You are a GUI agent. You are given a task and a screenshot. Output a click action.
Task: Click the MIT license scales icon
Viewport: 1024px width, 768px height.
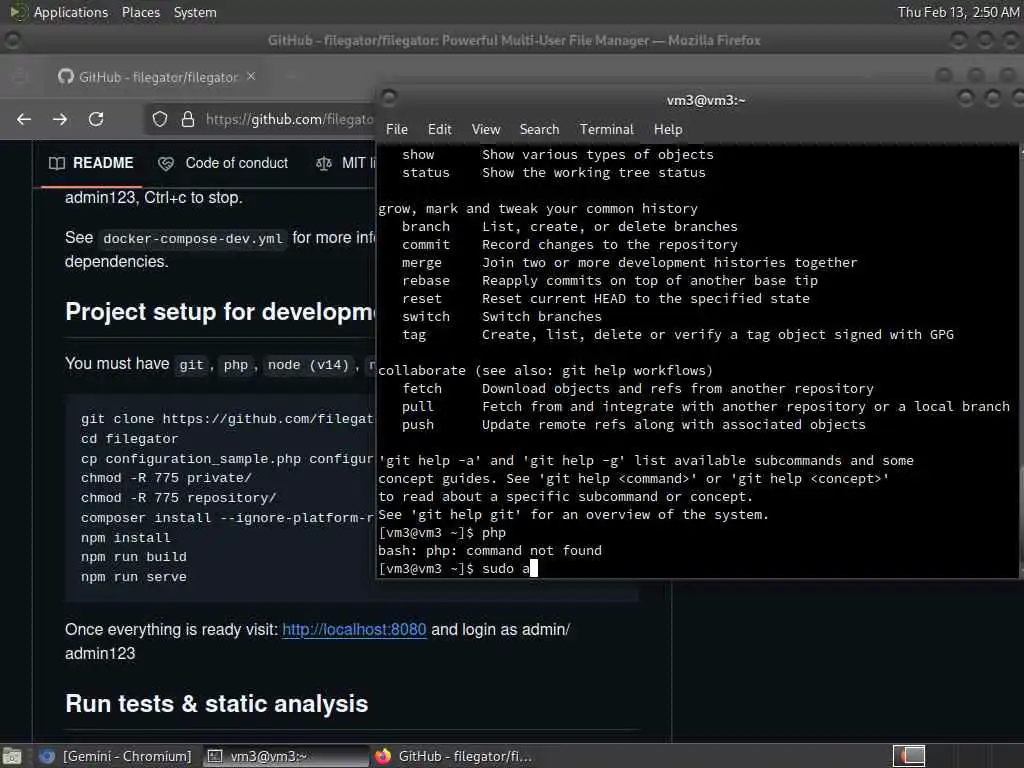323,163
